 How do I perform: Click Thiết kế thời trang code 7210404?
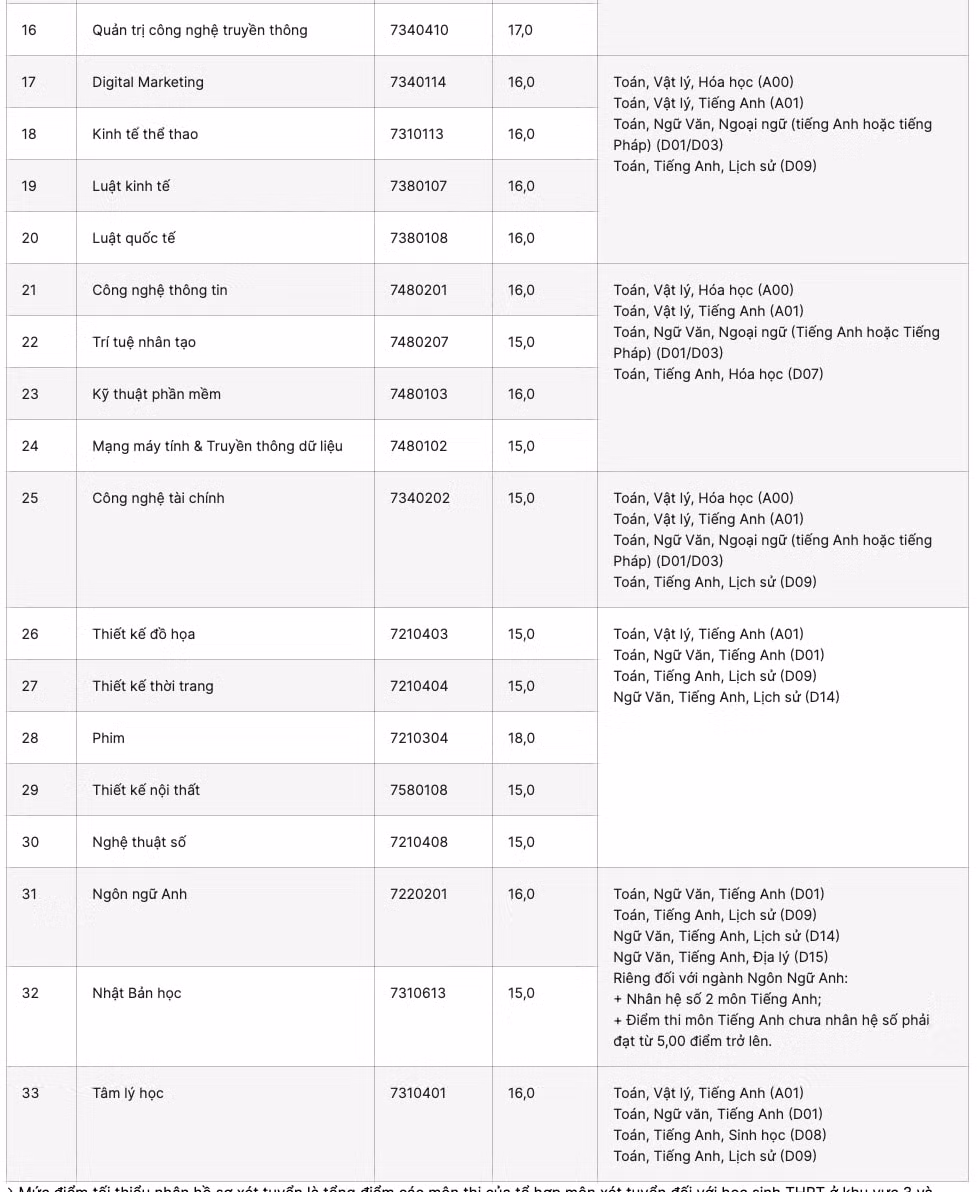[x=419, y=686]
